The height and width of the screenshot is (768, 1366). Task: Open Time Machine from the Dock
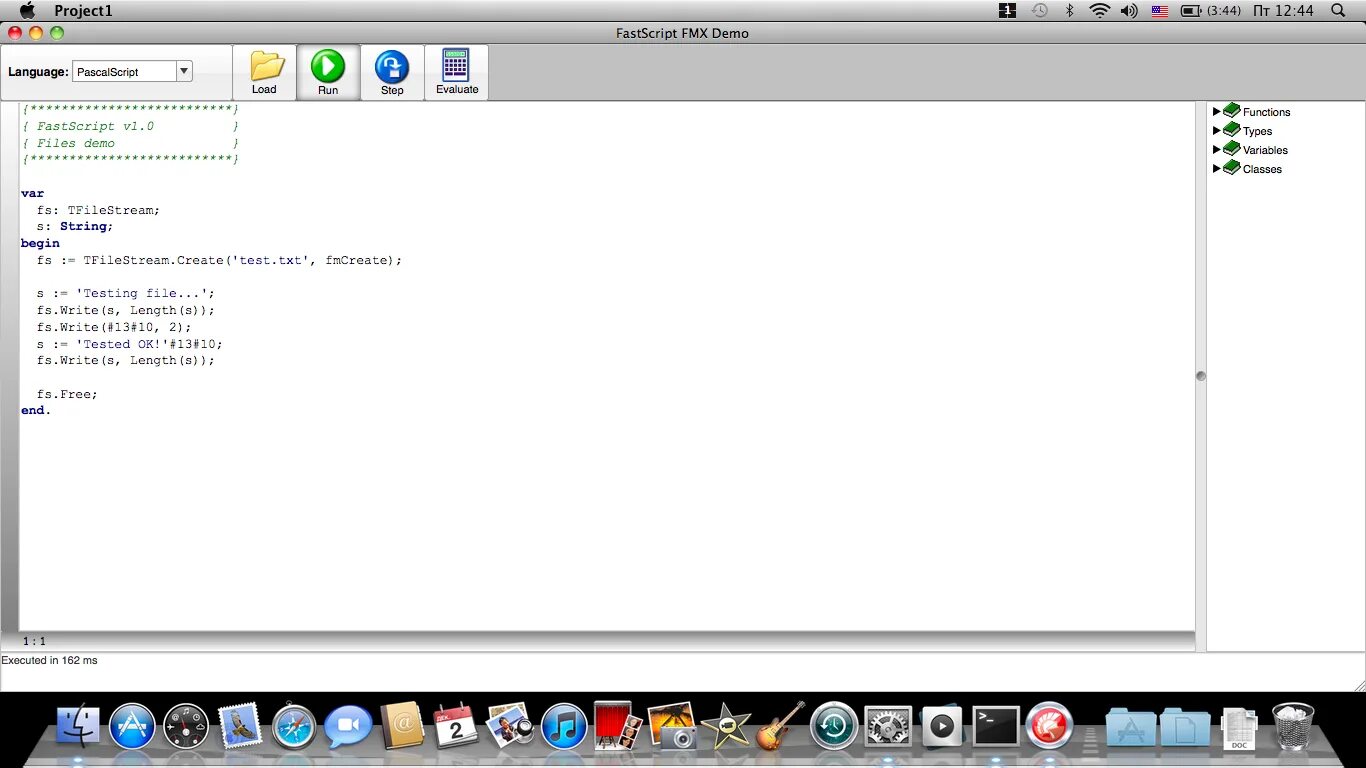click(x=834, y=726)
